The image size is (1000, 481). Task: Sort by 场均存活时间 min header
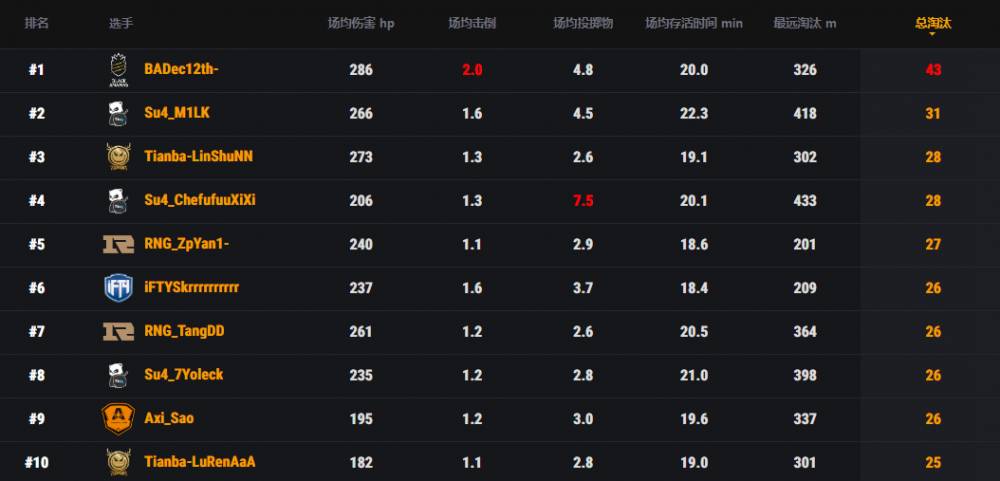pos(694,23)
